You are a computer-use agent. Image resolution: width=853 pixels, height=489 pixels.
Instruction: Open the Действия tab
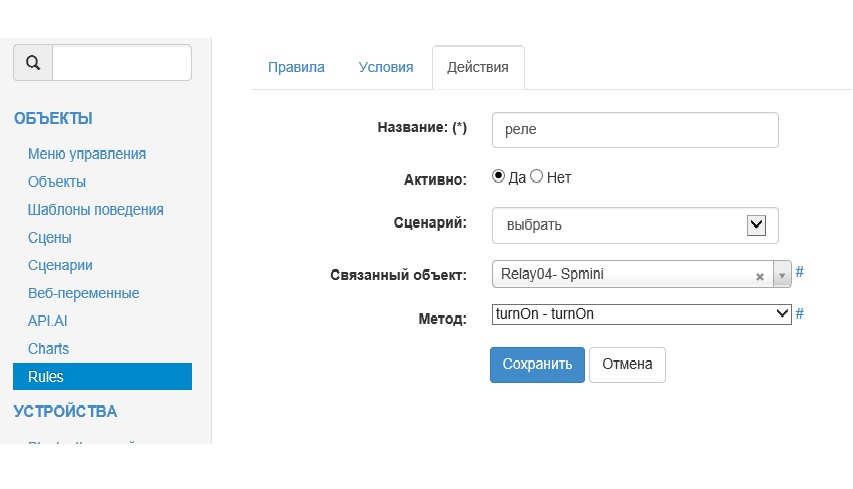pyautogui.click(x=477, y=67)
